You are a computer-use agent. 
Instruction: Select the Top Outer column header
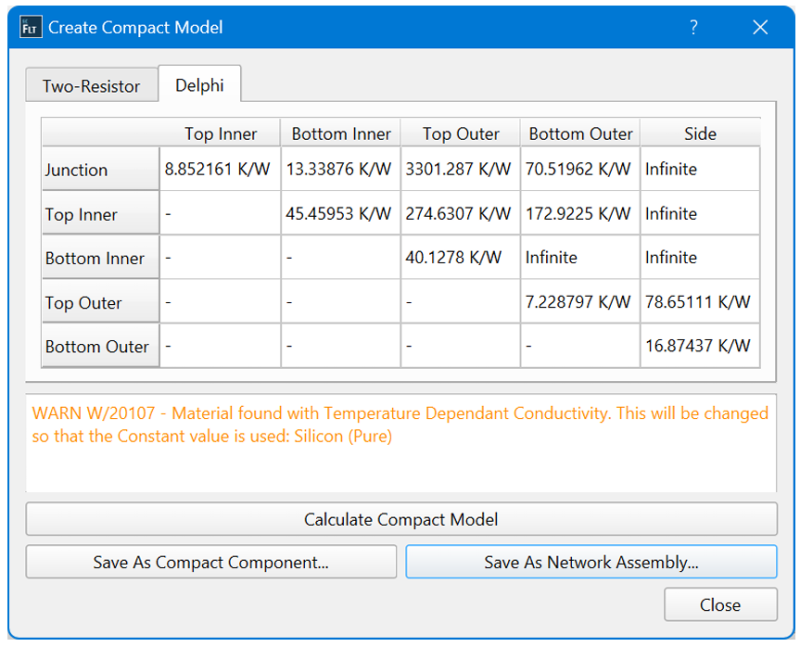point(461,134)
